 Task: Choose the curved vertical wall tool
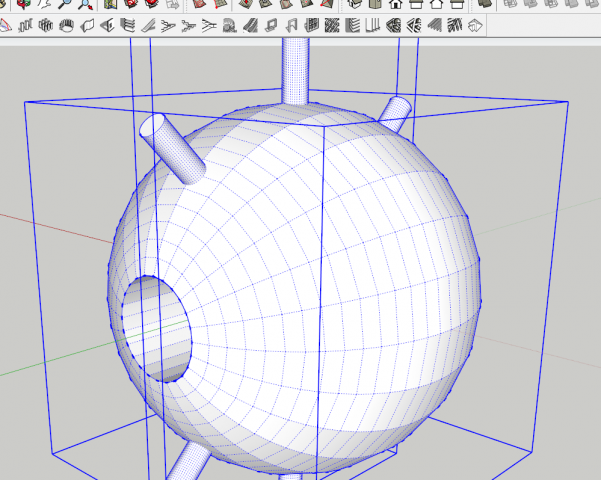click(x=87, y=26)
